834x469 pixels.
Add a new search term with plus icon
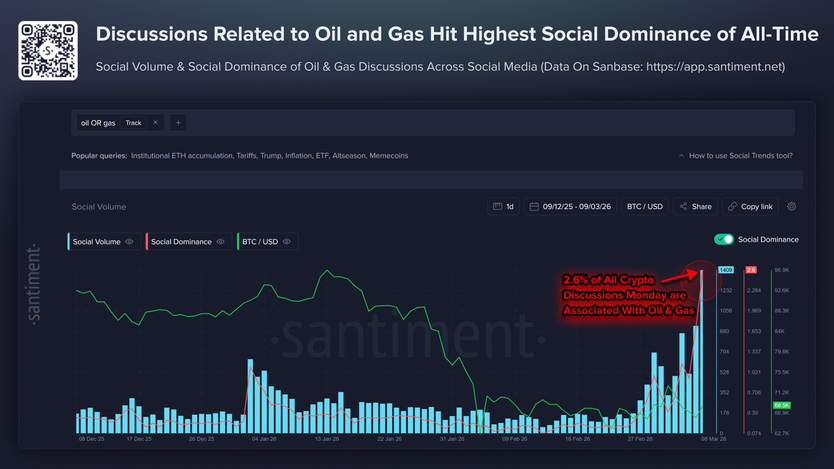[x=178, y=123]
